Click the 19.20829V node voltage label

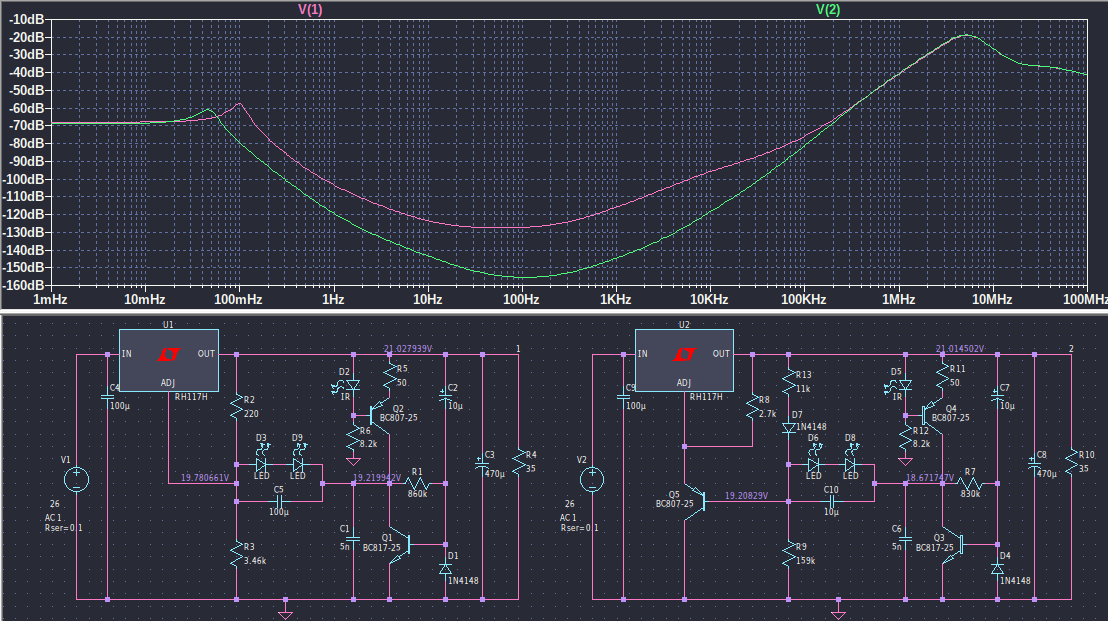click(x=746, y=495)
